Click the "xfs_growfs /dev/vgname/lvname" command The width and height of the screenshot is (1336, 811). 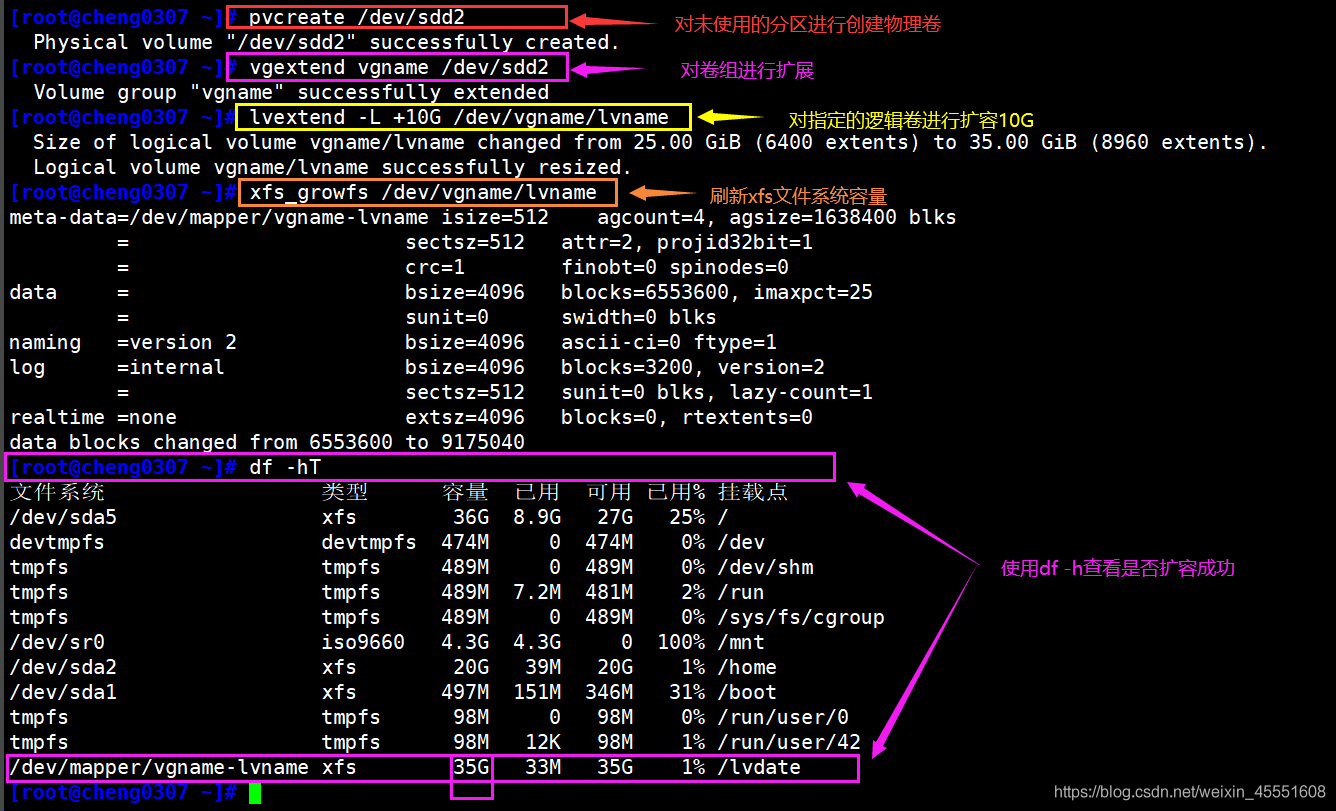[423, 192]
